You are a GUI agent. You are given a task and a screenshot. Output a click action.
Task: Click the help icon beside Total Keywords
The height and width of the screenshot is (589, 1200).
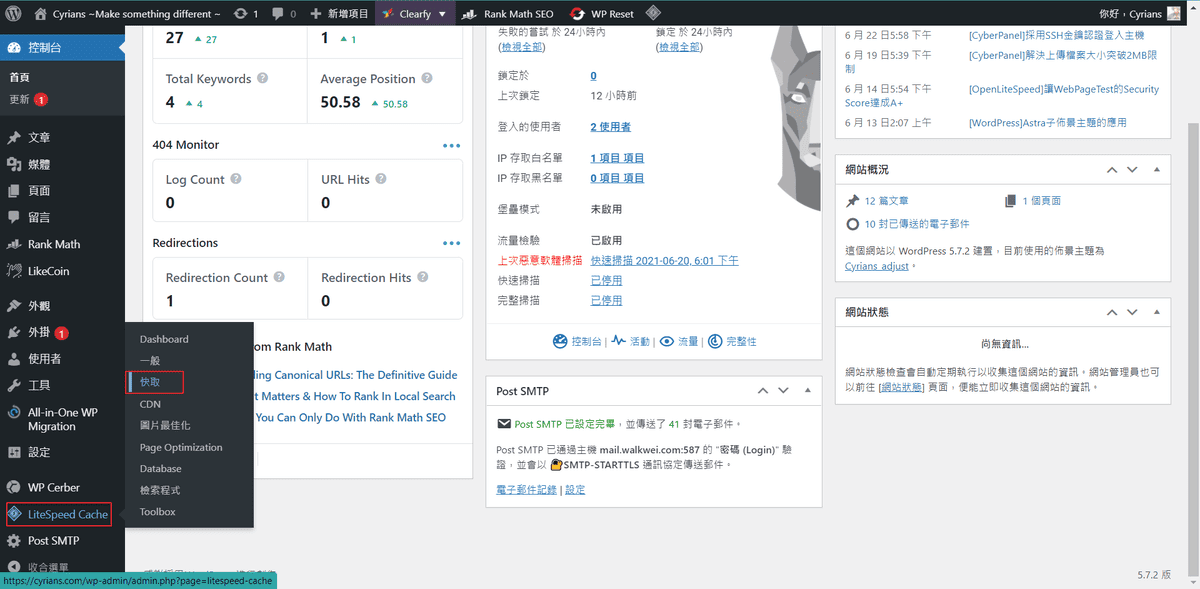tap(262, 78)
